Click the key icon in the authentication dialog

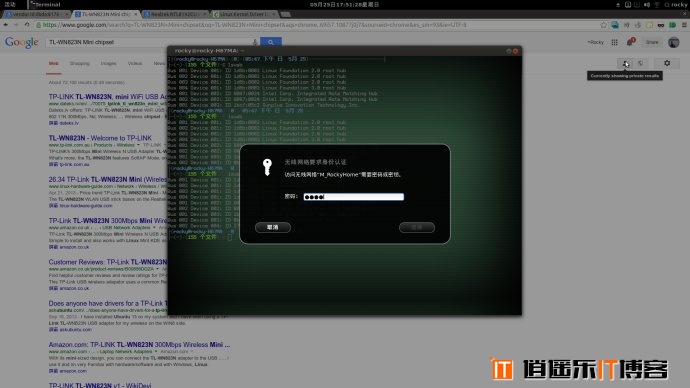(x=267, y=168)
